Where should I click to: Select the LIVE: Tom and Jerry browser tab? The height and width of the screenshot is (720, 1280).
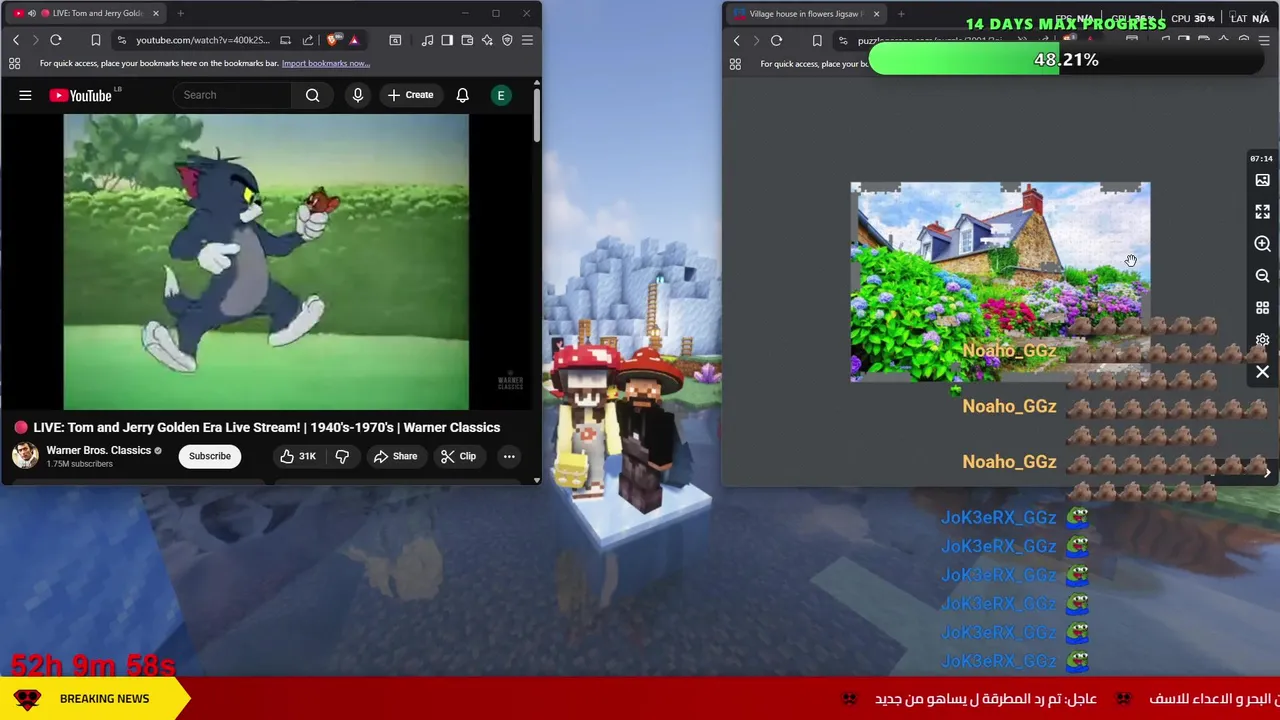point(85,13)
